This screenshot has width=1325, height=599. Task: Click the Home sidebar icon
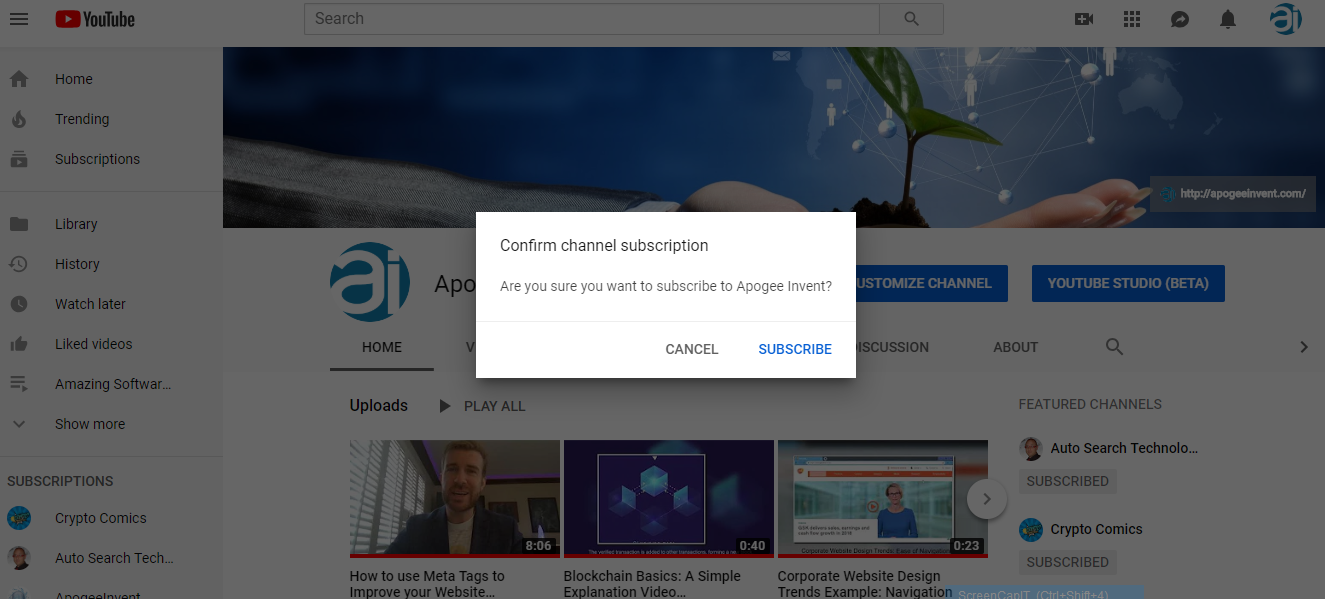(x=19, y=79)
